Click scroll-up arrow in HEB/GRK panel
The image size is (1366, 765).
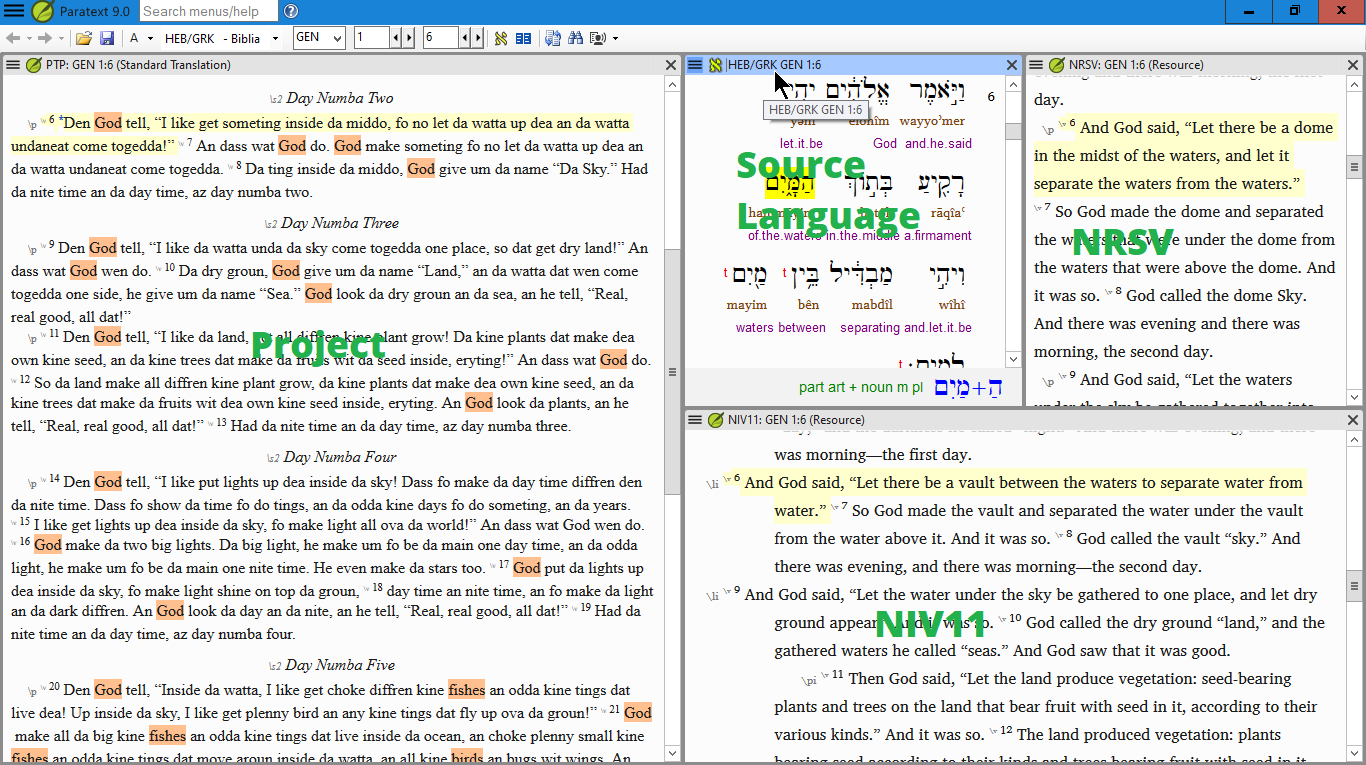pyautogui.click(x=1013, y=86)
